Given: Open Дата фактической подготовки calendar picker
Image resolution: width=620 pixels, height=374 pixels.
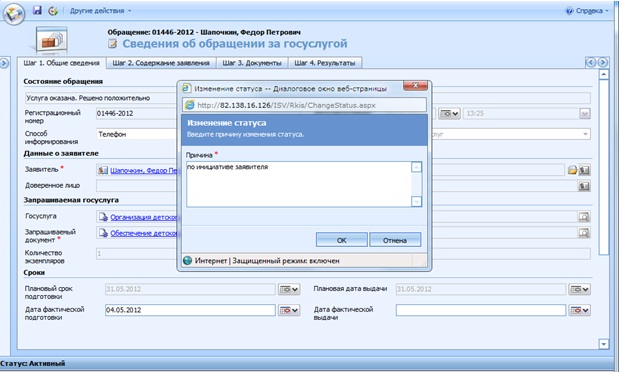Looking at the screenshot, I should [289, 310].
